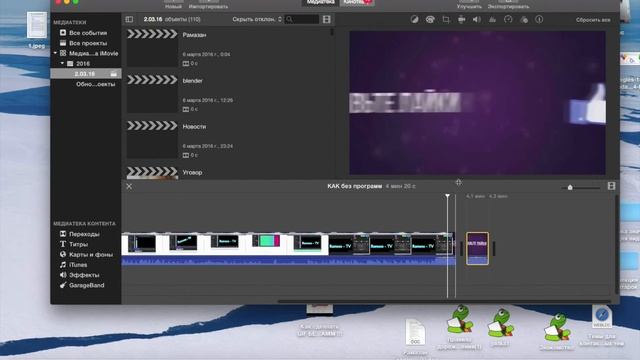Image resolution: width=640 pixels, height=360 pixels.
Task: Collapse the 2016 folder triangle
Action: coord(62,63)
